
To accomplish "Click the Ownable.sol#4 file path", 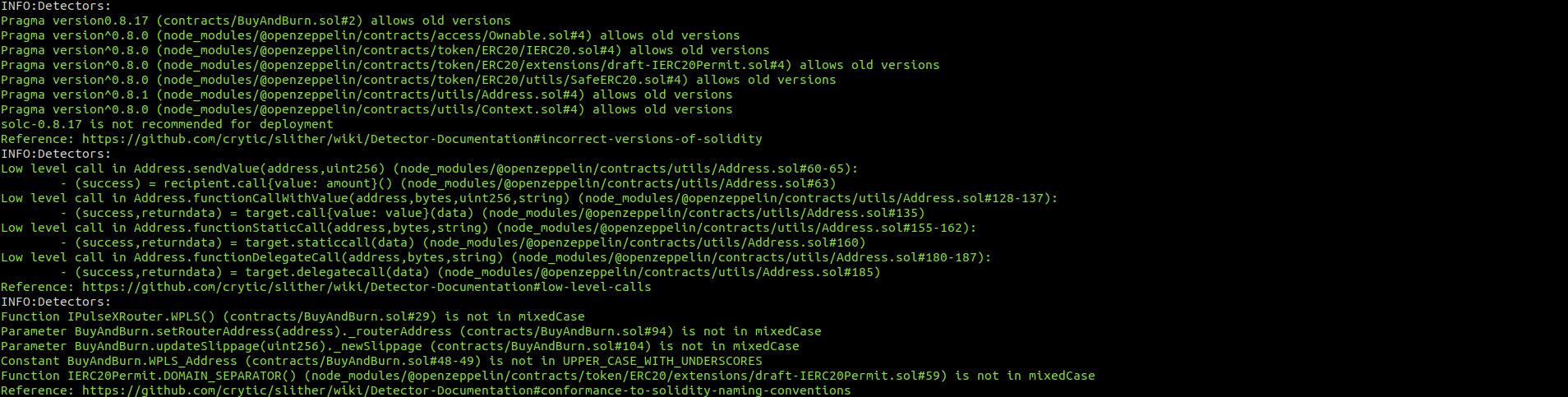I will pyautogui.click(x=374, y=35).
